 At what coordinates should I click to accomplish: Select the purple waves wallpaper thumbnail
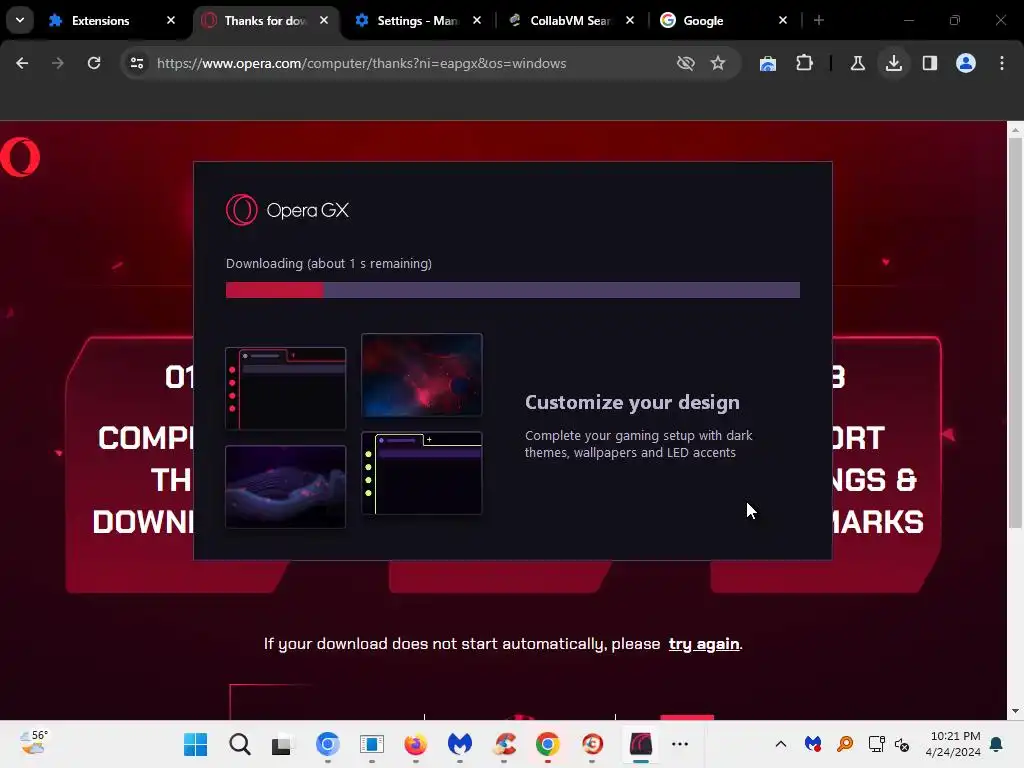pos(285,487)
